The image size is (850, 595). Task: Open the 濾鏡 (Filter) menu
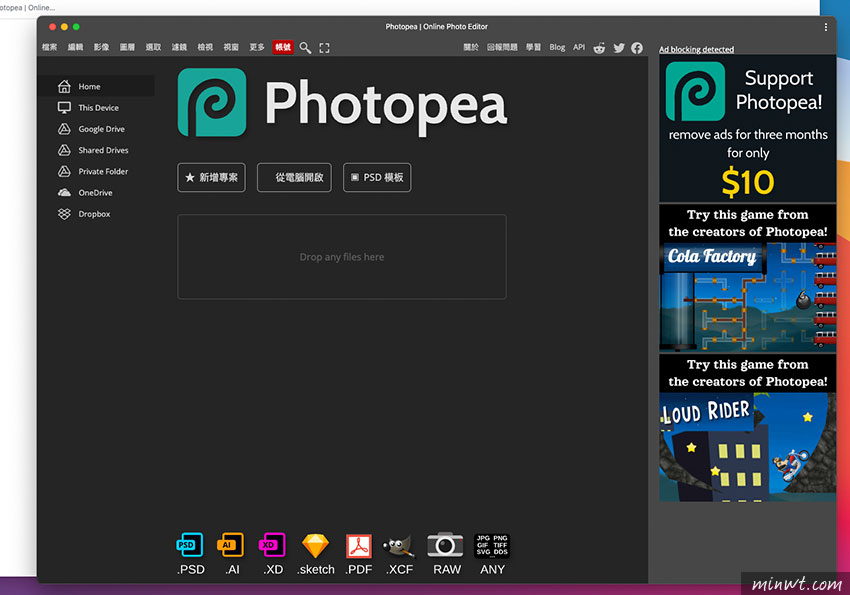click(x=179, y=47)
